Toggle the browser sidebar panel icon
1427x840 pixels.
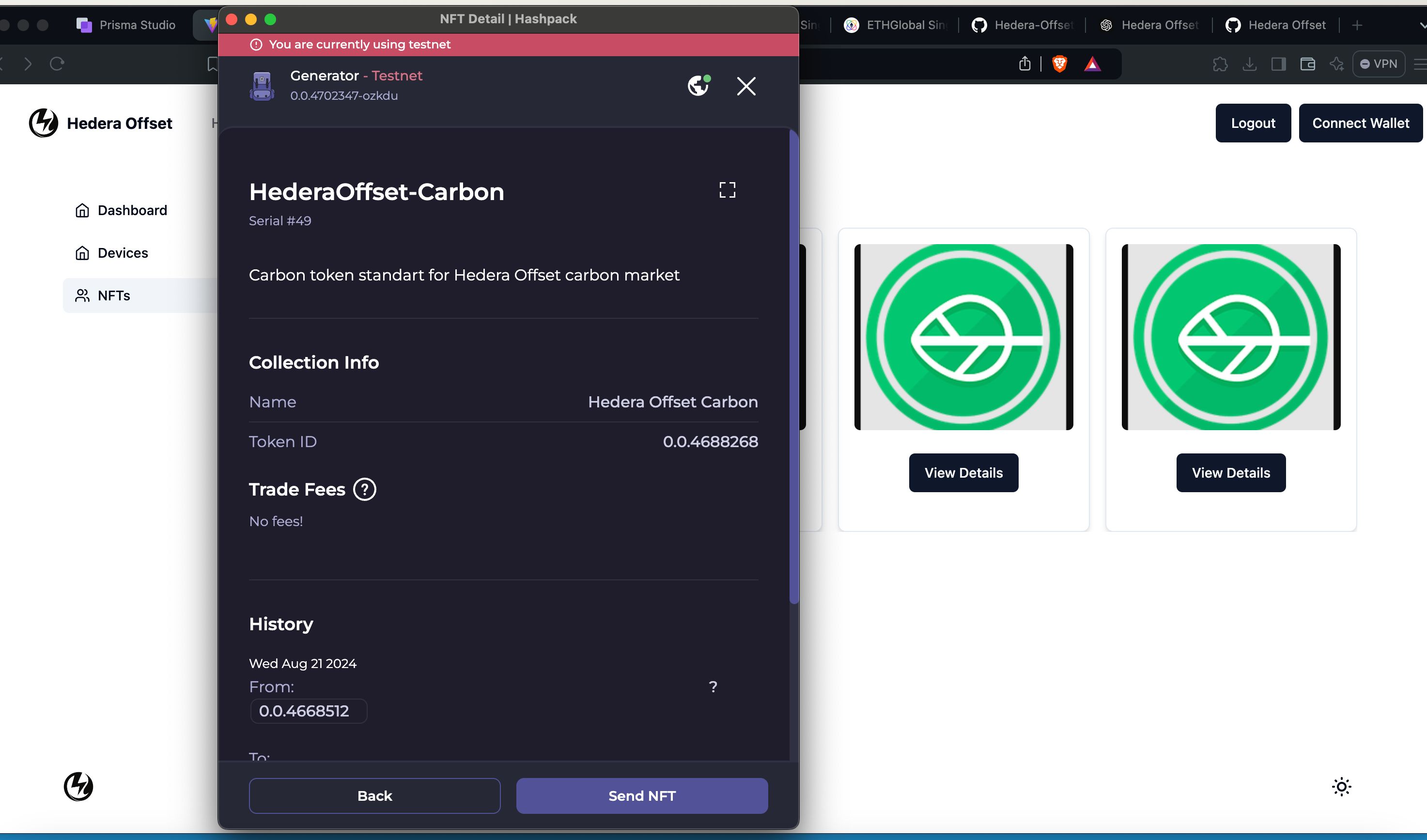click(x=1278, y=64)
